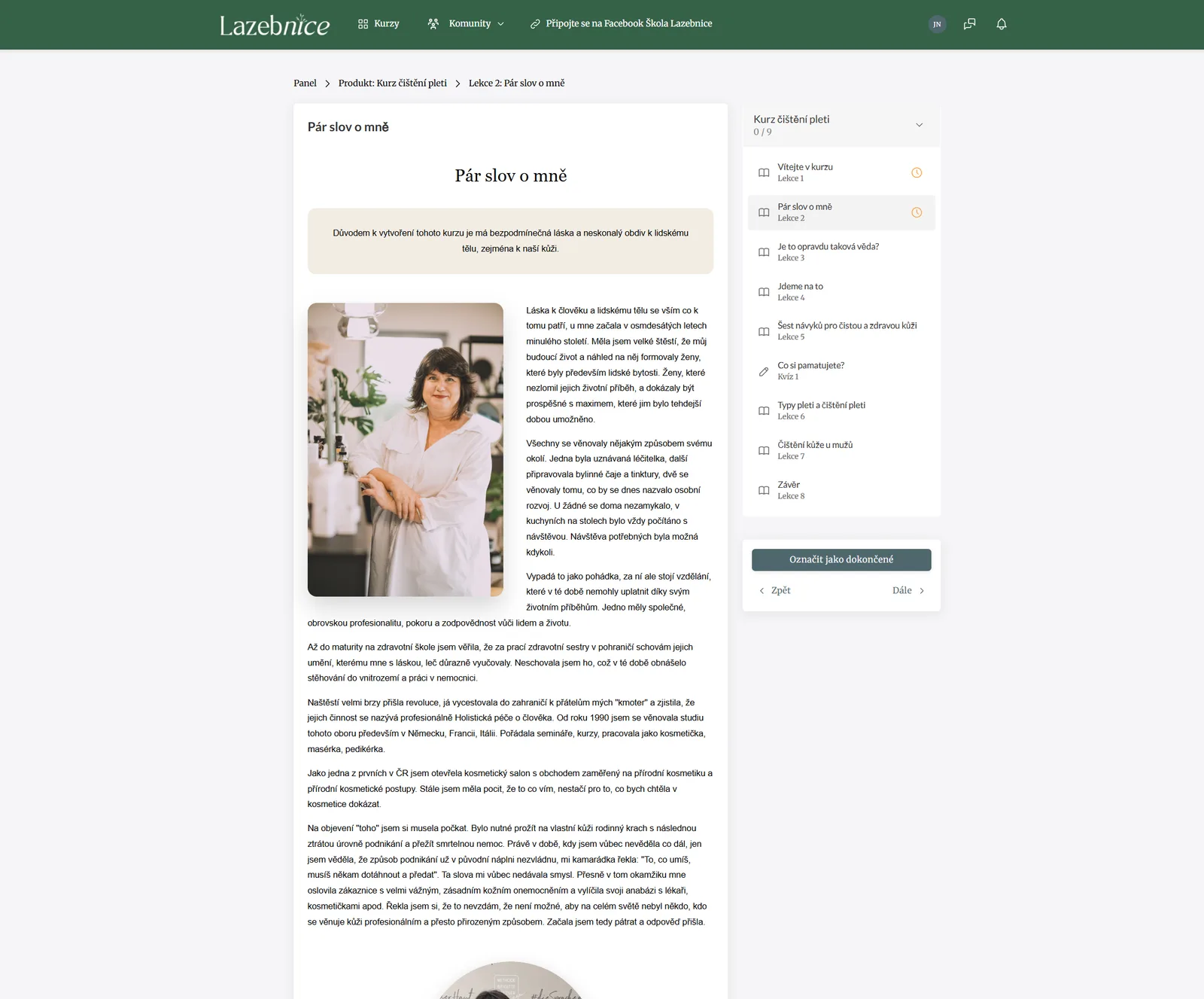Click the breadcrumb chevron before Lekce 2

pyautogui.click(x=458, y=84)
